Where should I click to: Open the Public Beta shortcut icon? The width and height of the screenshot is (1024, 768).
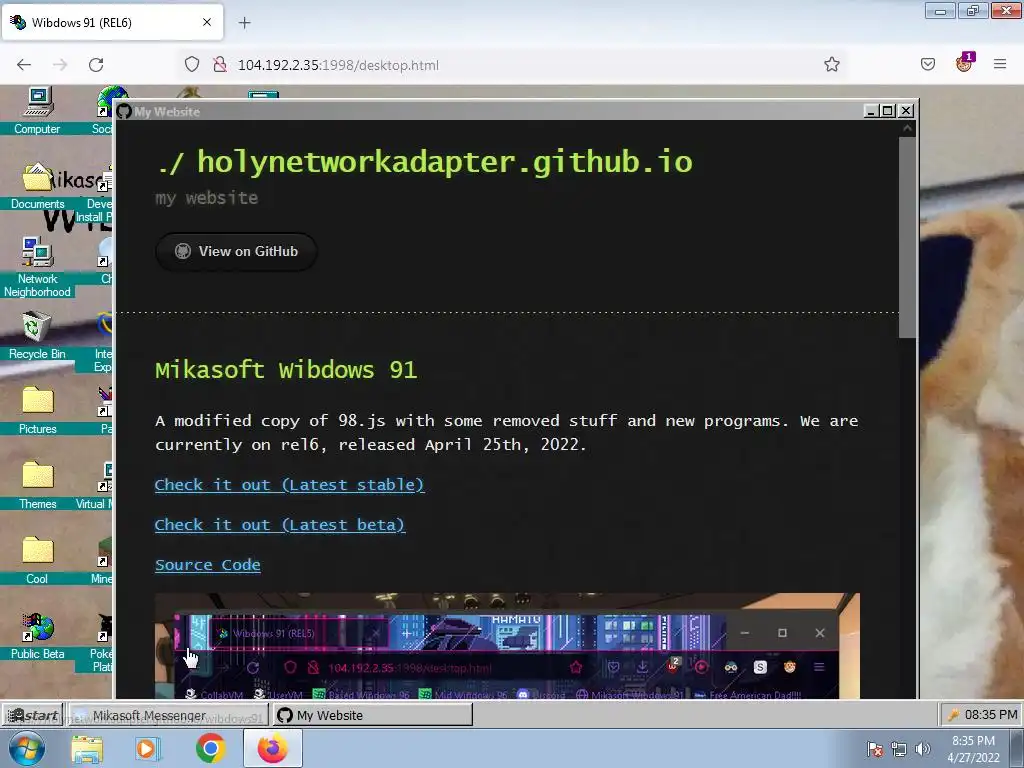[37, 635]
